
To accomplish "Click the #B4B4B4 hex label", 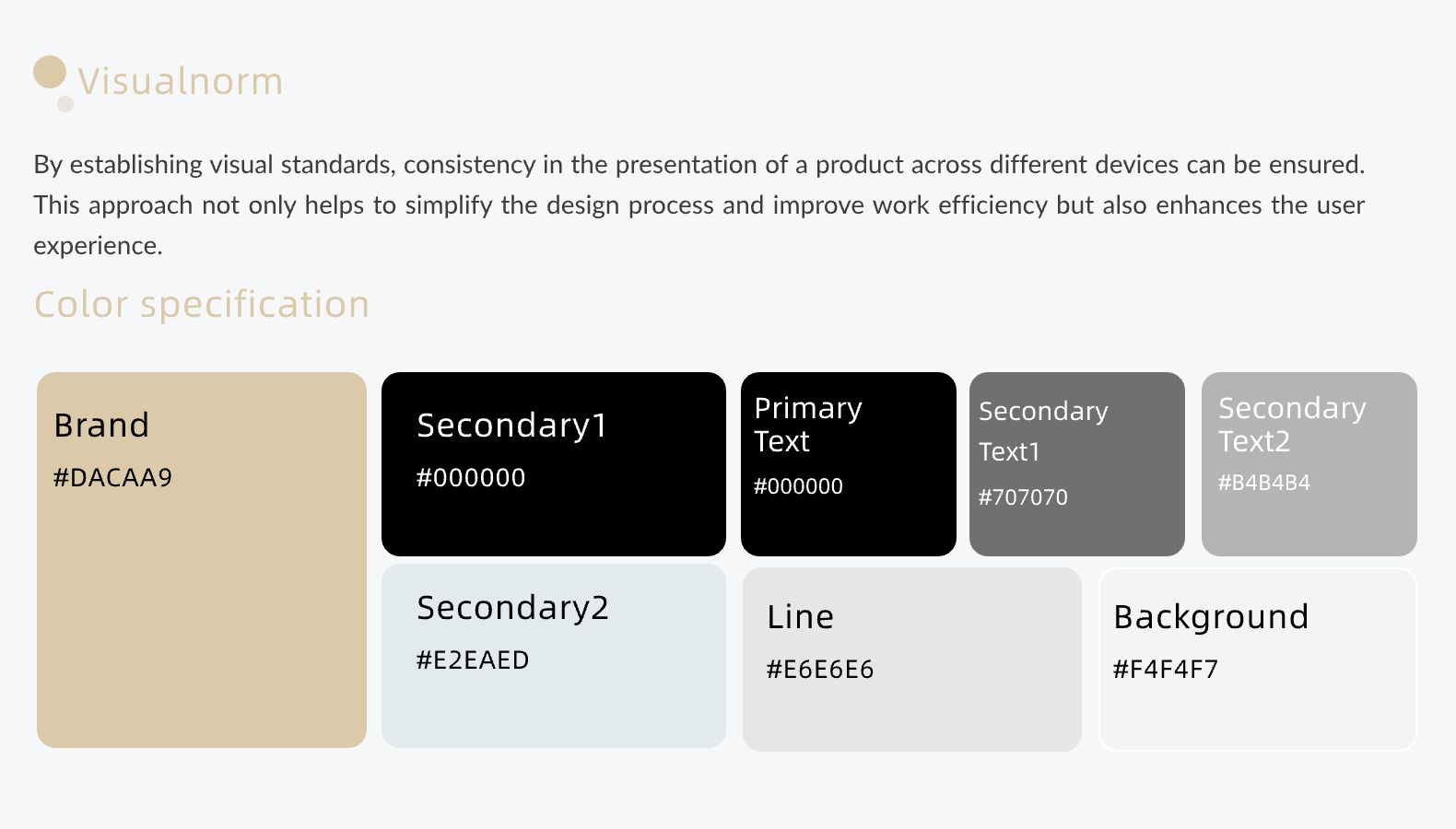I will click(x=1263, y=483).
